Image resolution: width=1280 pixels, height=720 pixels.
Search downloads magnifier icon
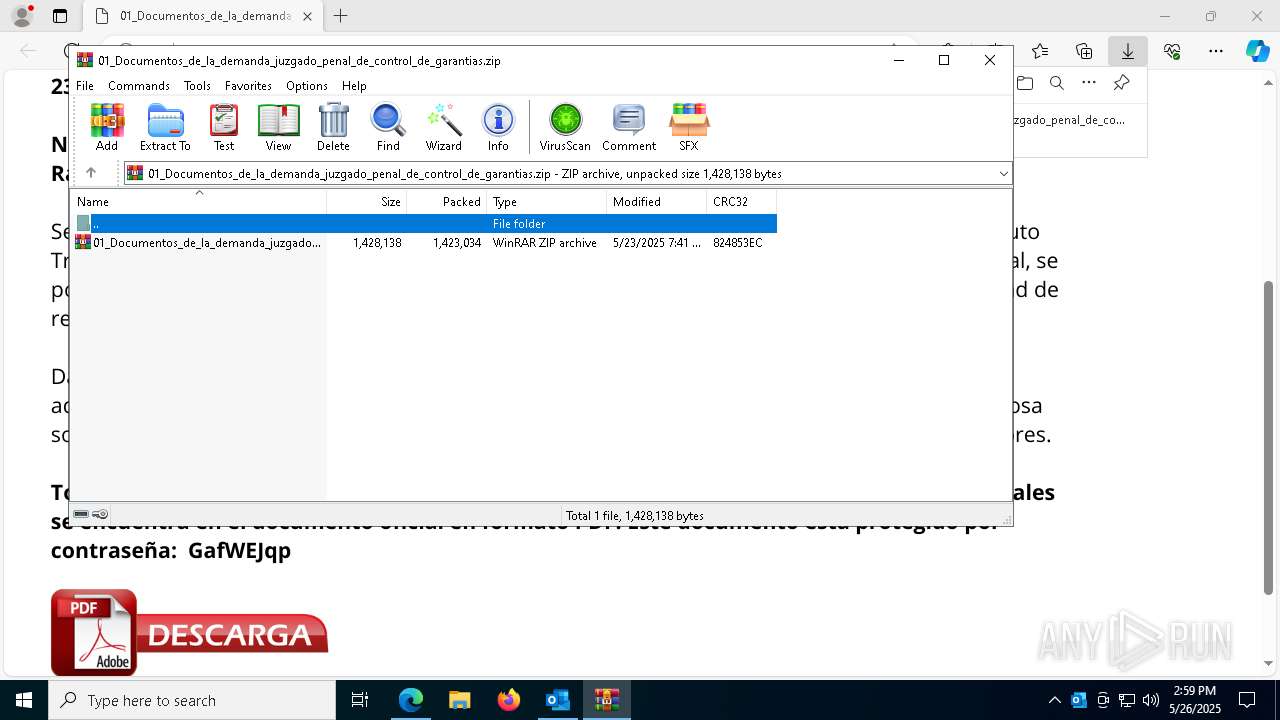click(1057, 83)
